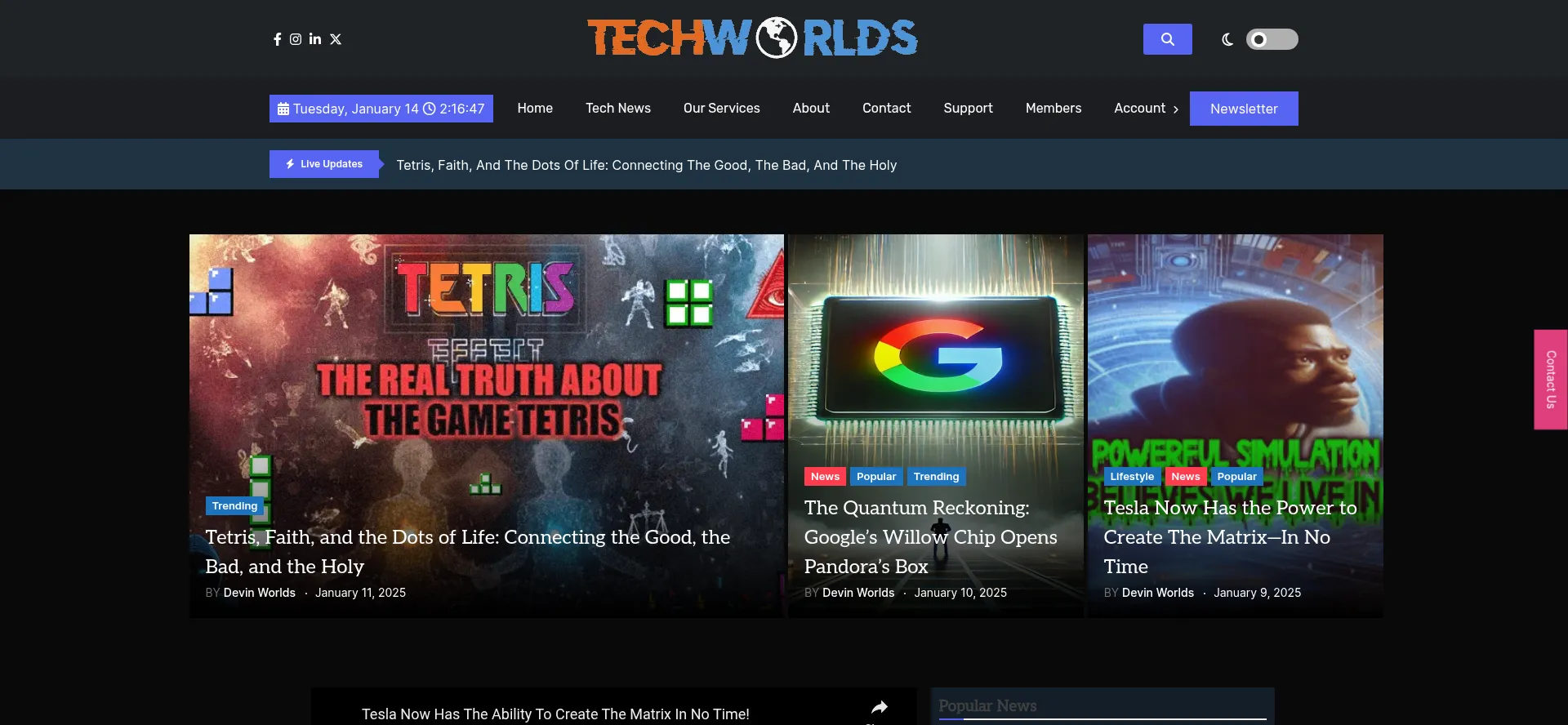Open the Facebook social icon
This screenshot has width=1568, height=725.
coord(278,39)
